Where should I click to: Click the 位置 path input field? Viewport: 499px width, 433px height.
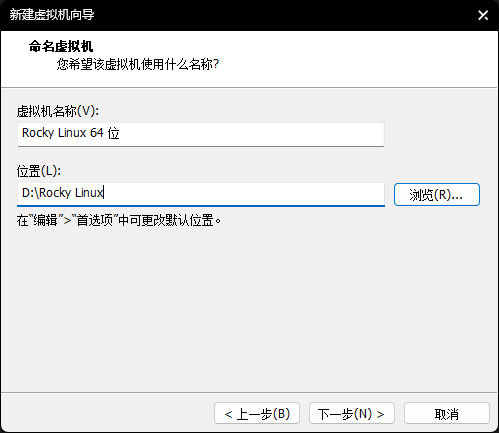pos(201,194)
